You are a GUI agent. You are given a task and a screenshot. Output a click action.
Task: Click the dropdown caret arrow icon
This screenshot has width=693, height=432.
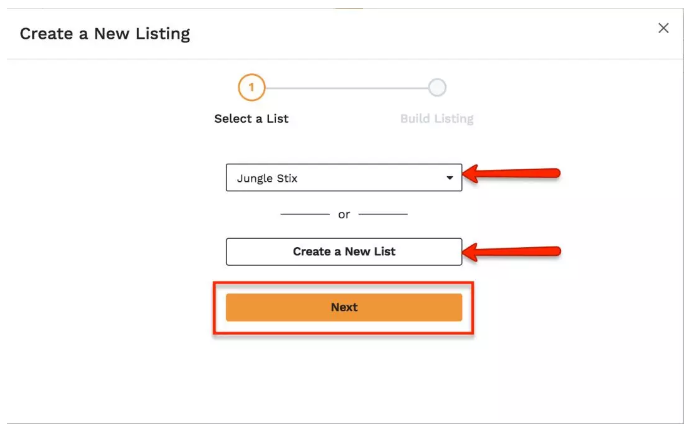click(449, 179)
